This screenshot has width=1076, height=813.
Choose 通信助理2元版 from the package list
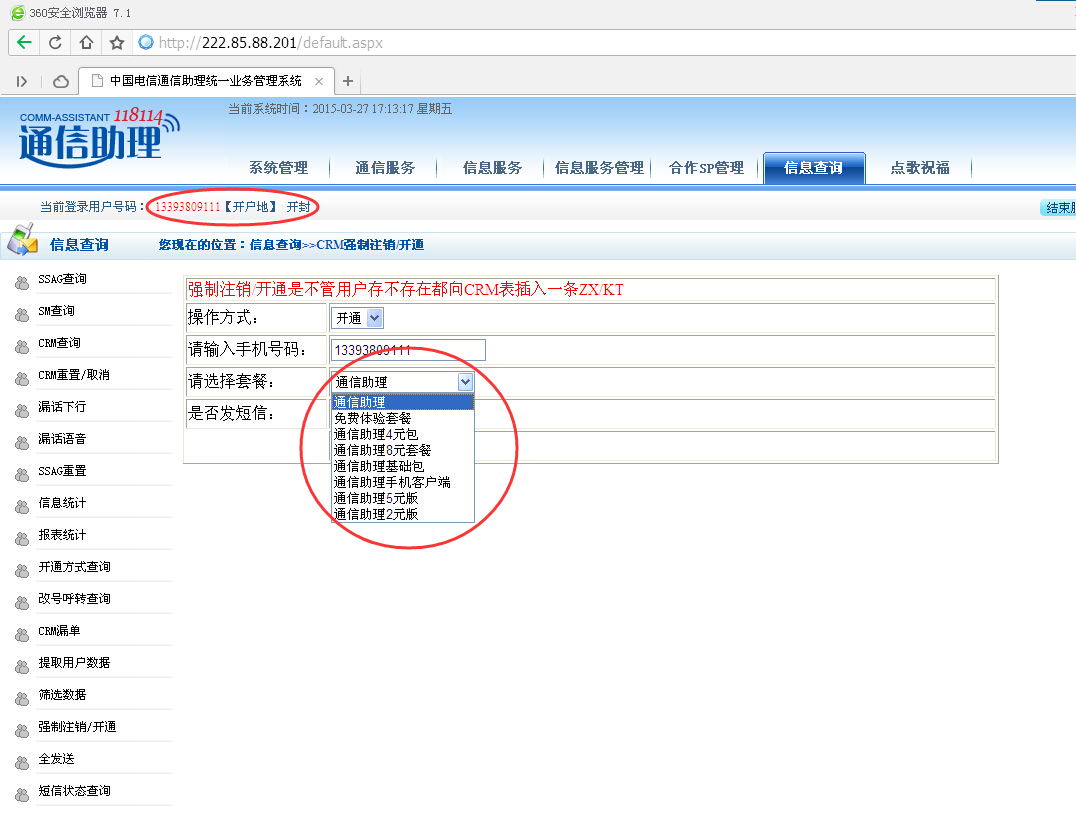403,514
